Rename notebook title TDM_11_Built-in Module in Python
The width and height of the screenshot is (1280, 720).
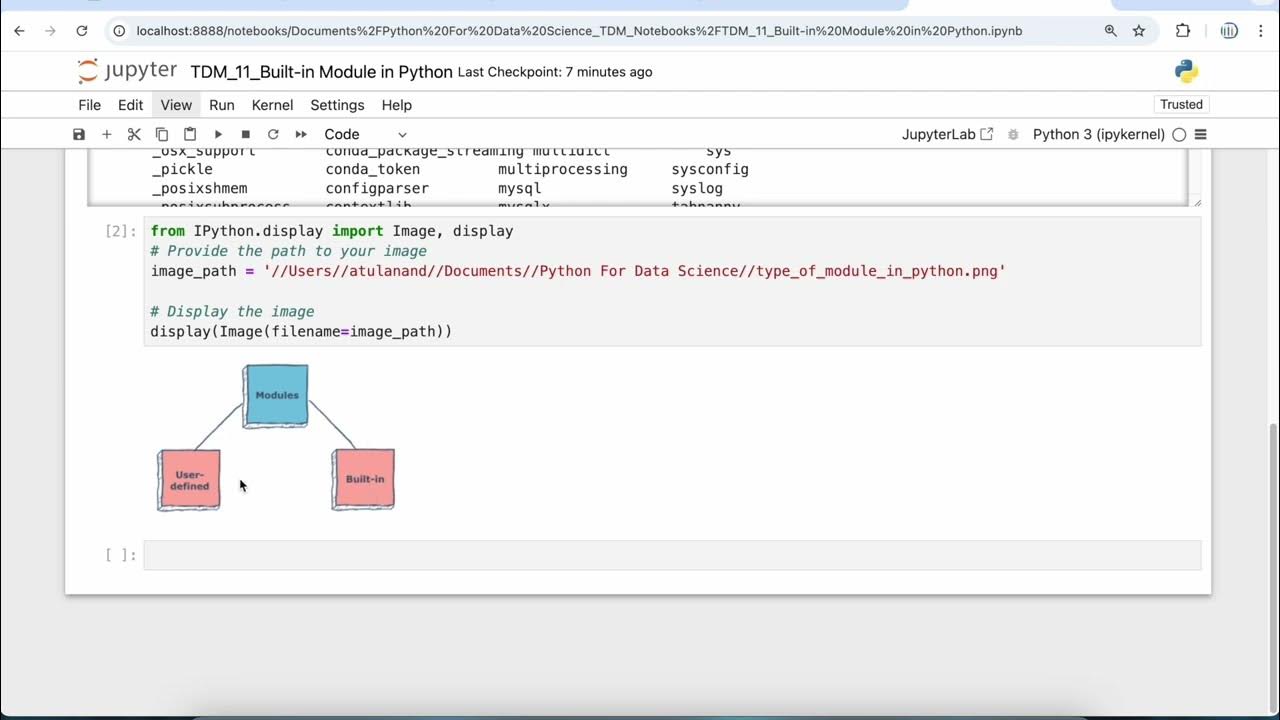(x=320, y=72)
